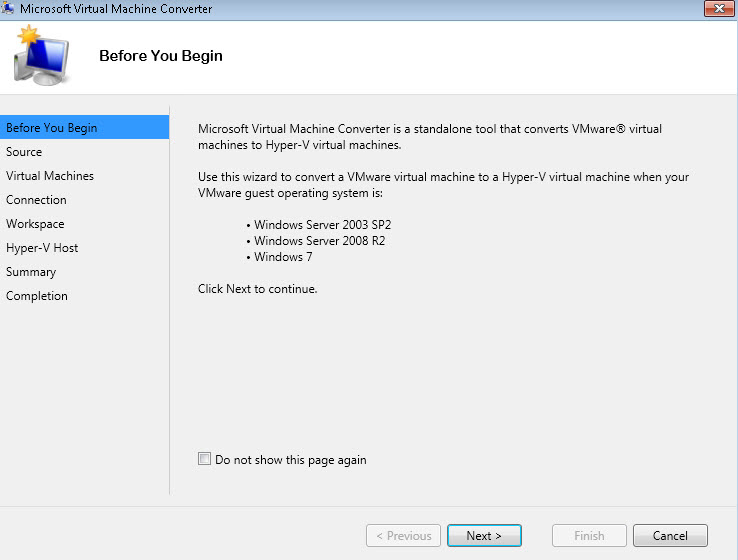Click the Microsoft Virtual Machine Converter title text

[116, 8]
